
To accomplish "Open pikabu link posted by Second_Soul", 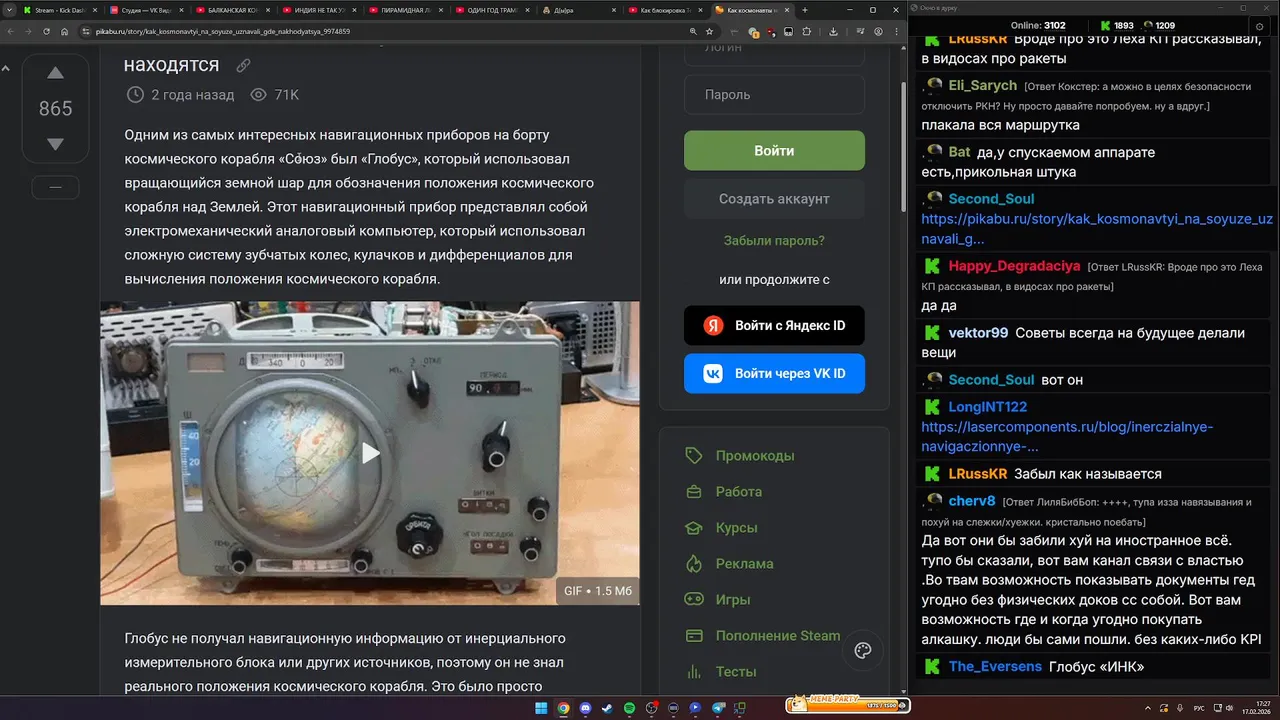I will [1096, 229].
